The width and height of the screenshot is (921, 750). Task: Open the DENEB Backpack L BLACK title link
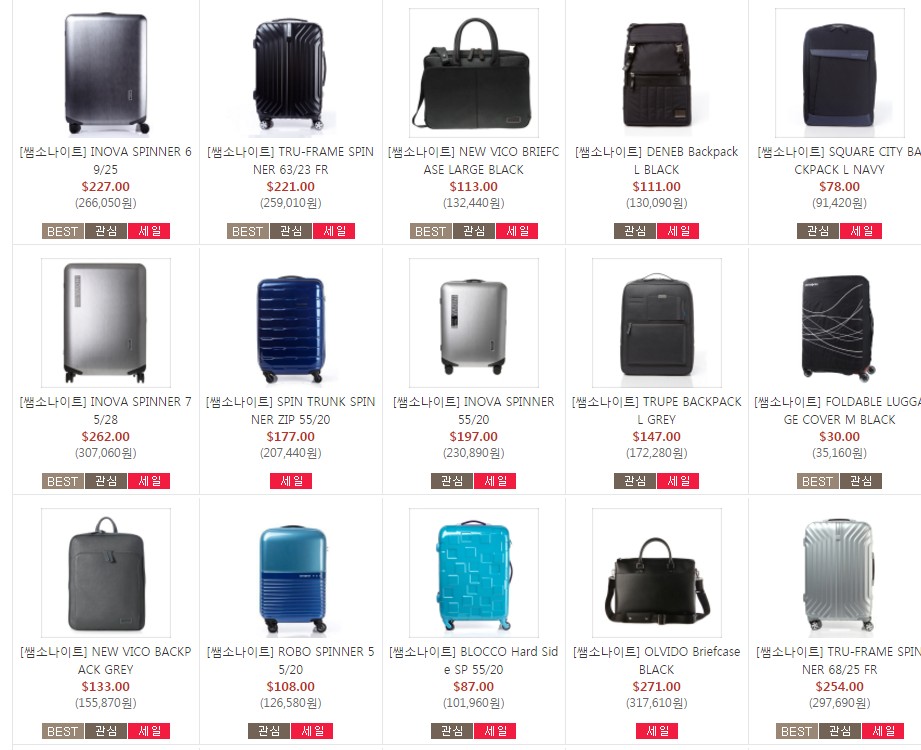pyautogui.click(x=657, y=160)
